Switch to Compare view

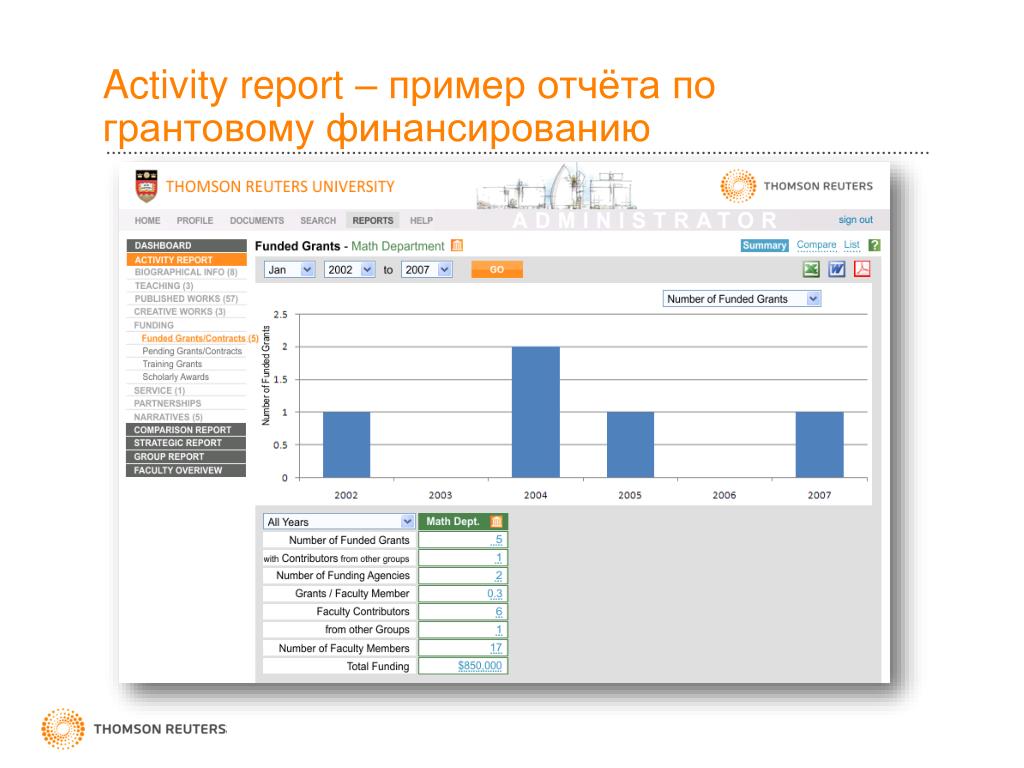tap(816, 245)
